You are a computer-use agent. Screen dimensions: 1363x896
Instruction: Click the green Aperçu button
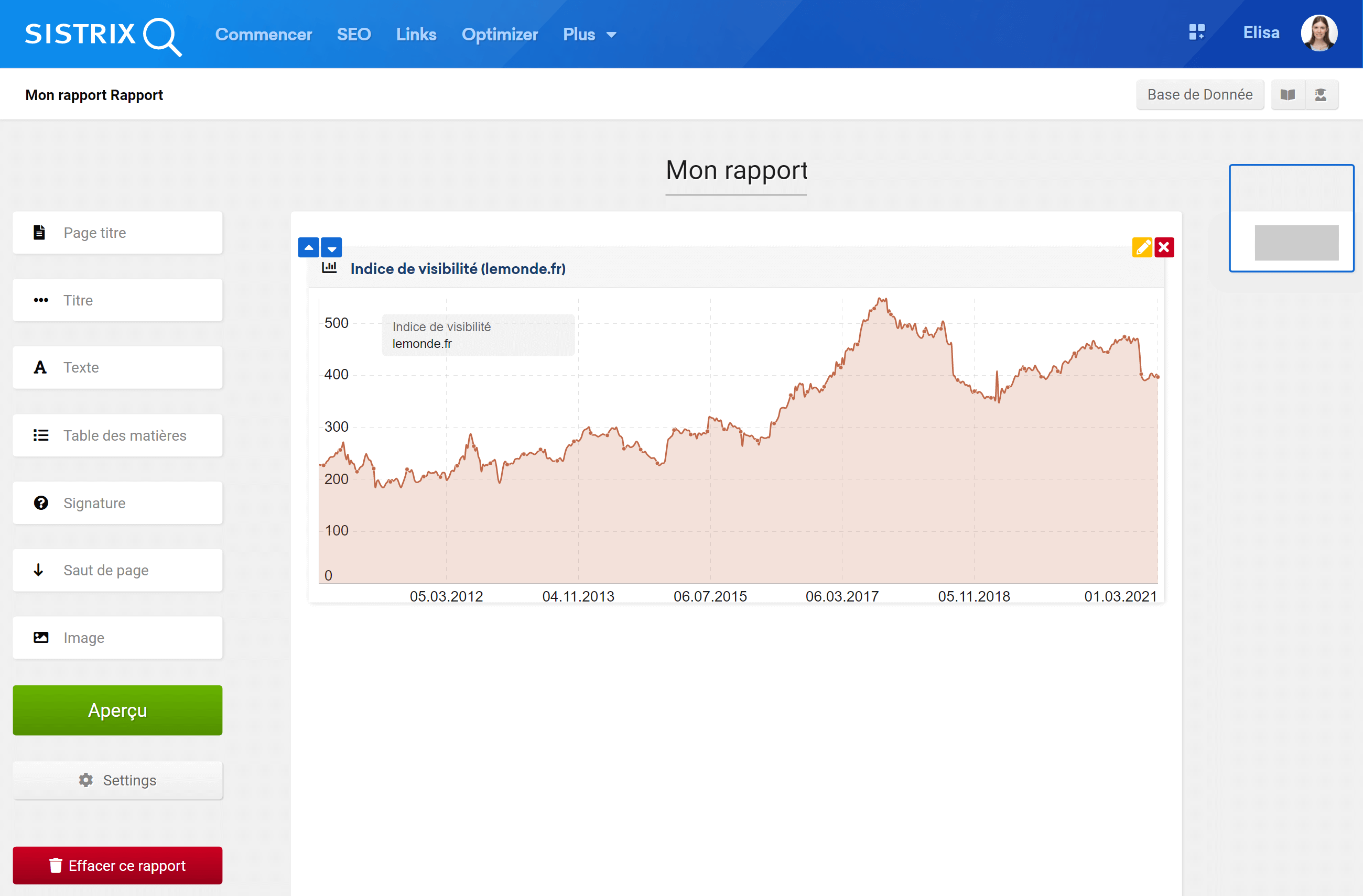(x=117, y=710)
